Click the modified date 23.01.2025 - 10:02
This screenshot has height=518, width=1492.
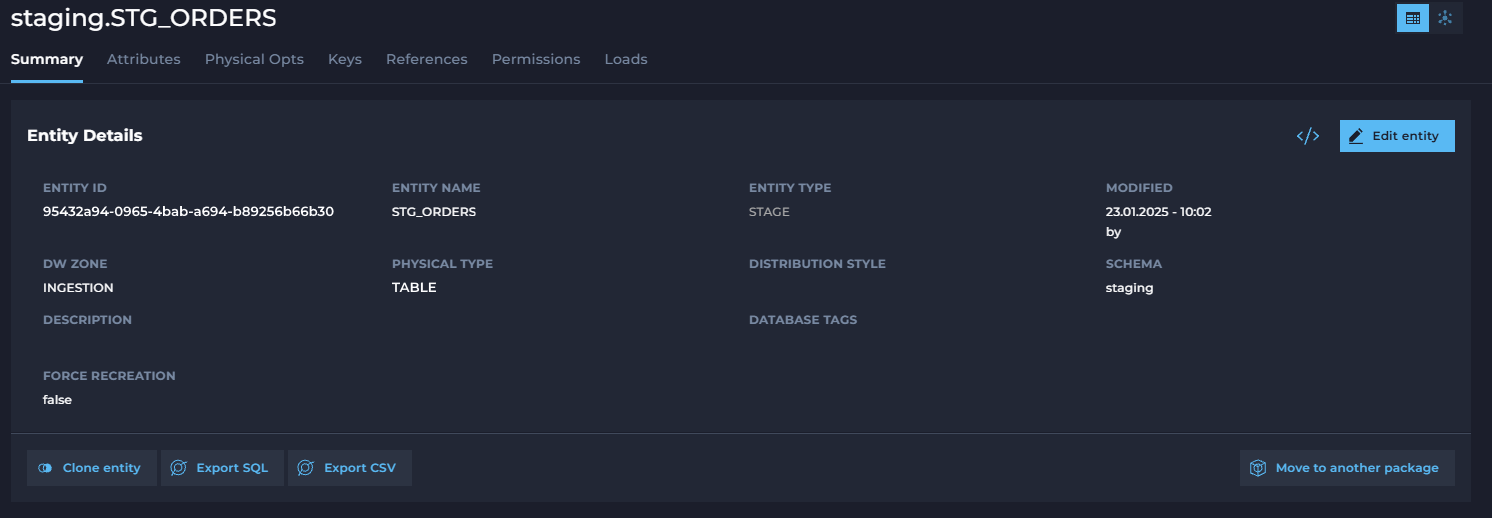pyautogui.click(x=1159, y=211)
